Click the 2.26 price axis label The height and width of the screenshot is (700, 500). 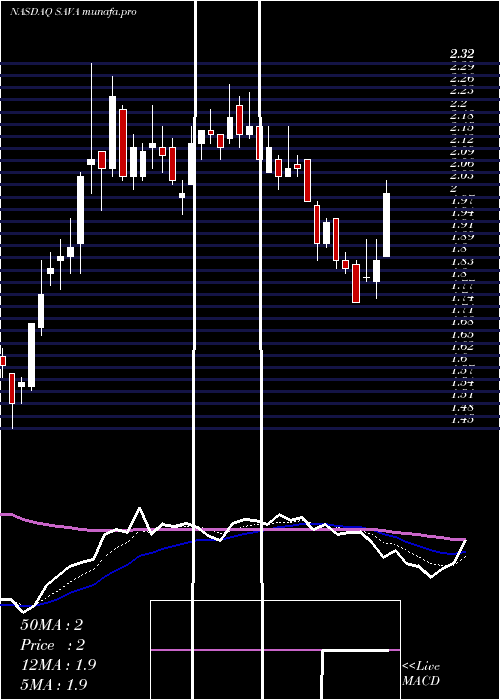[462, 79]
